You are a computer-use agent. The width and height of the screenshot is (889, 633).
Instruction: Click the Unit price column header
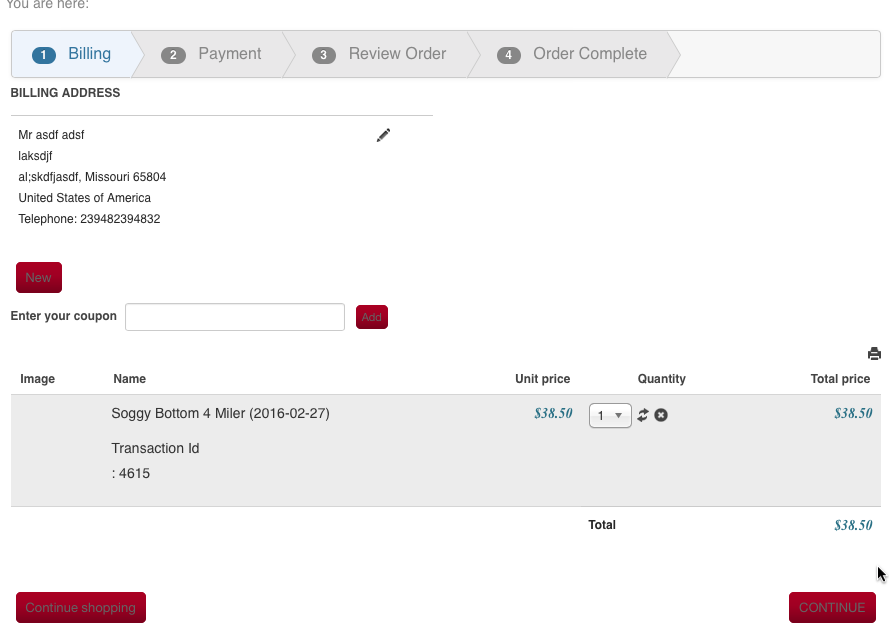[x=542, y=379]
